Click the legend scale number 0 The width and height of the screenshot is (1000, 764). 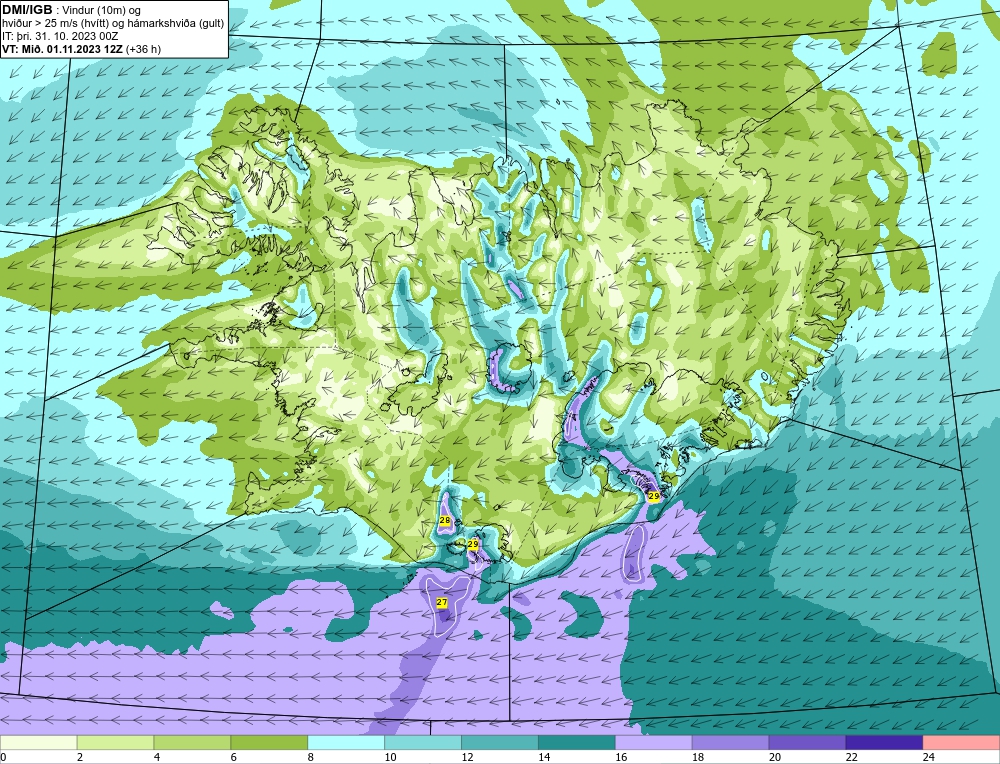(4, 757)
